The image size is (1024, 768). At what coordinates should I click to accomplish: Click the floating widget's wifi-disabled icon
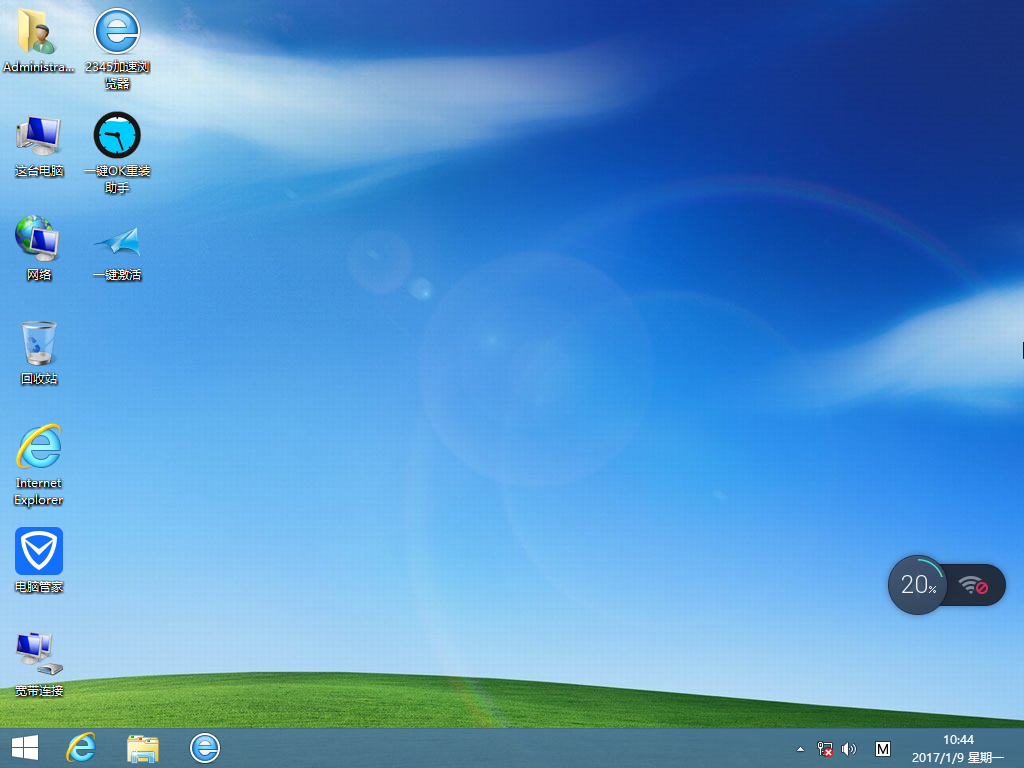coord(973,585)
